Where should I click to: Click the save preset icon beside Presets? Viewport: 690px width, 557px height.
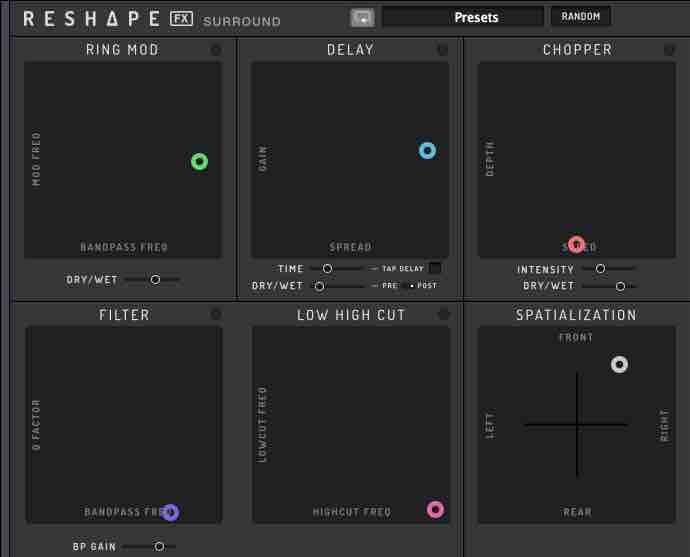coord(362,18)
